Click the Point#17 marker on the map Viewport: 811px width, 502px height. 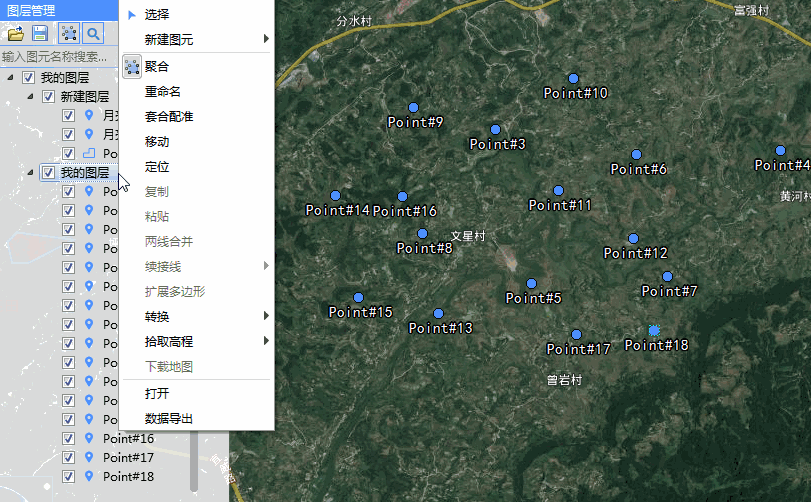[577, 334]
